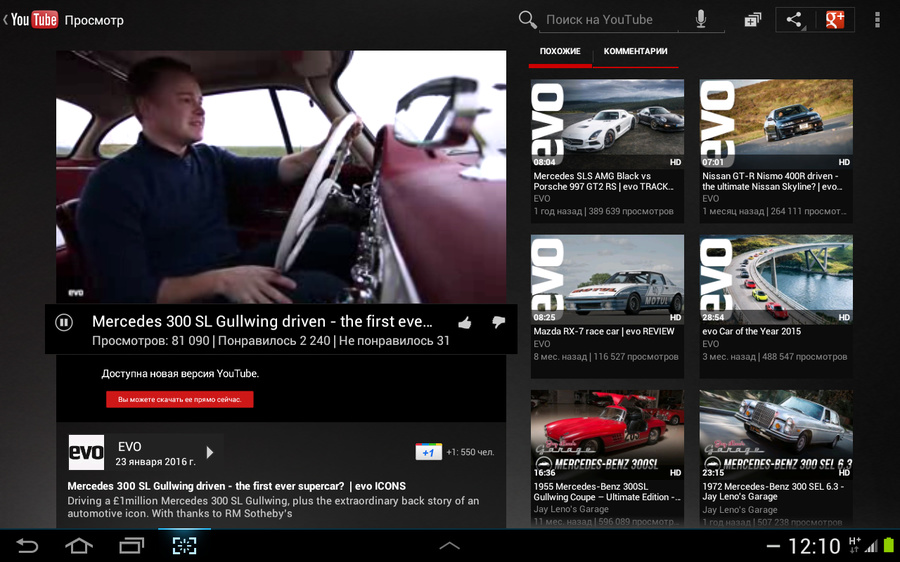Expand the bottom bar up-arrow handle
The width and height of the screenshot is (900, 562).
(x=449, y=546)
